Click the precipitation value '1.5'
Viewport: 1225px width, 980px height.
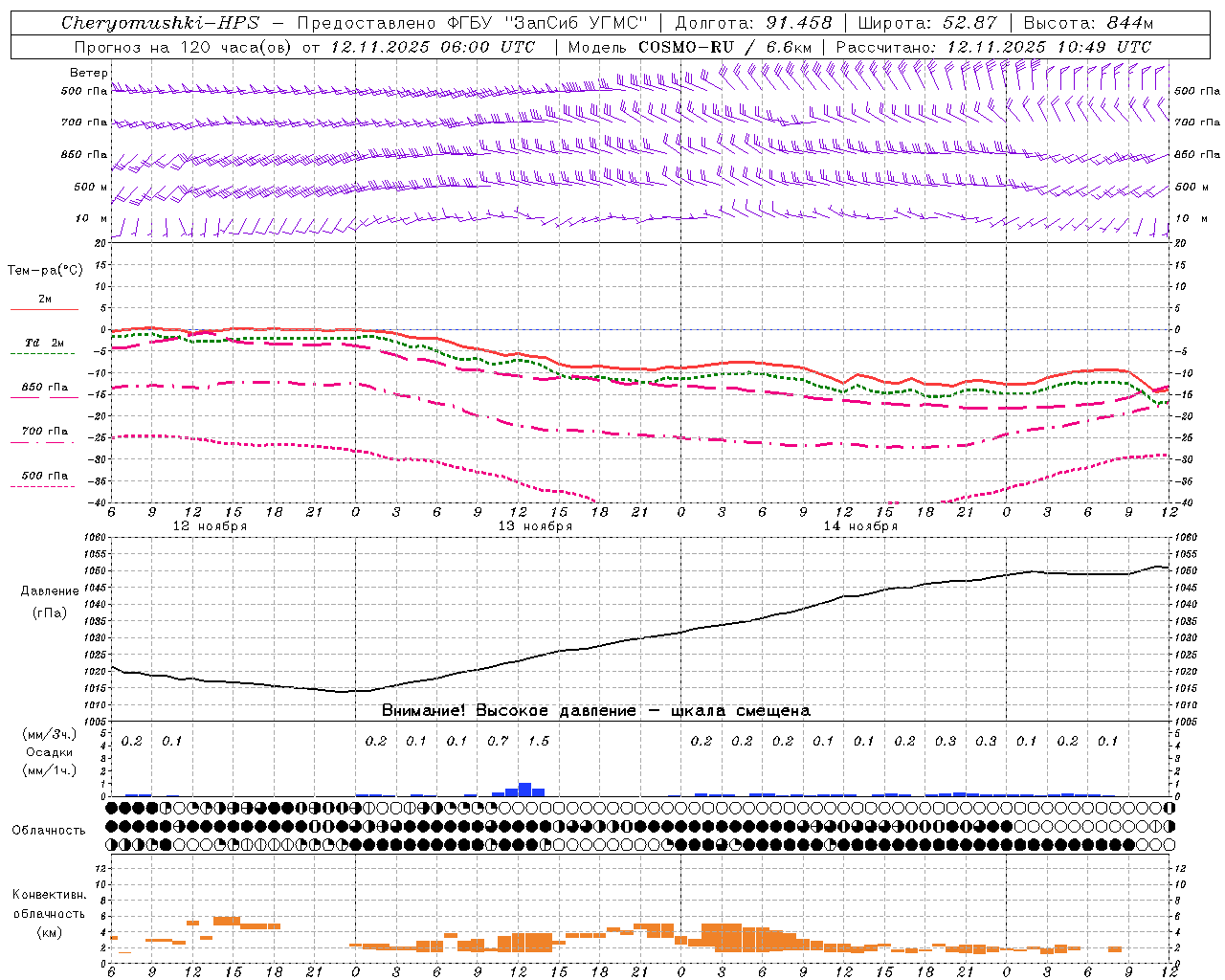539,741
